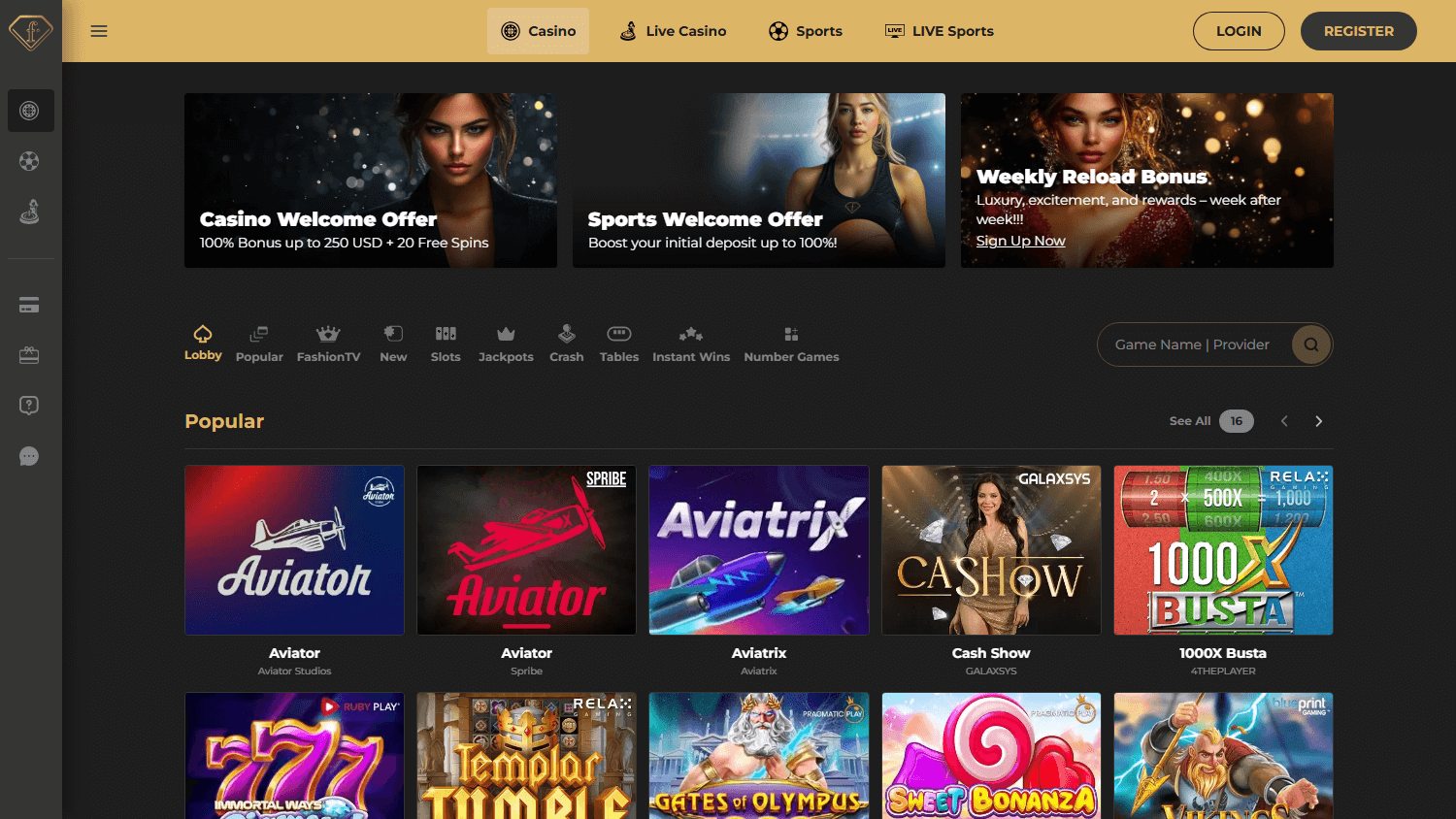Switch to the Live Casino tab
This screenshot has width=1456, height=819.
(x=673, y=30)
